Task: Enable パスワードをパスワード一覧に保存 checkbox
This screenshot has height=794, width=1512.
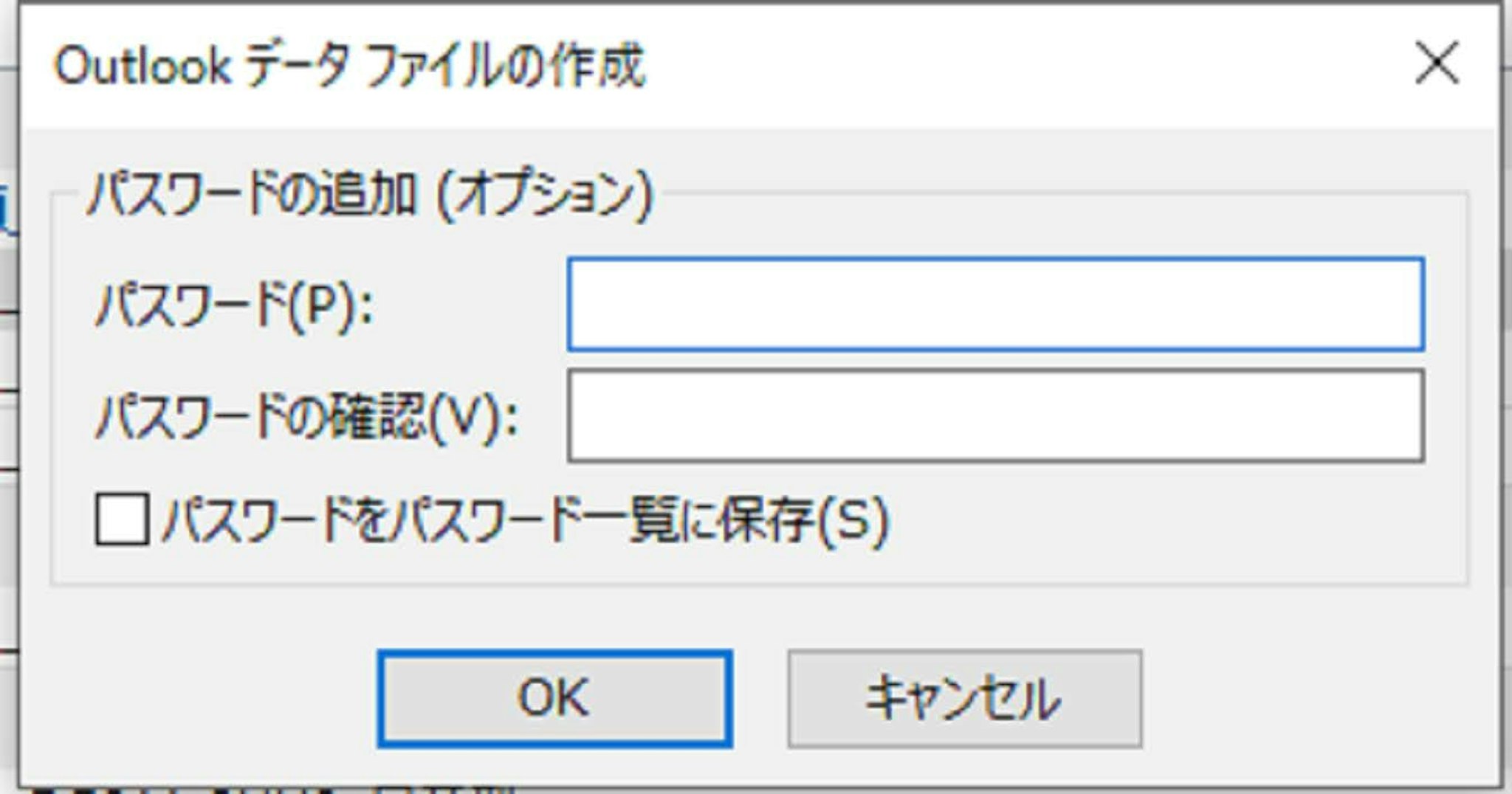Action: [x=122, y=519]
